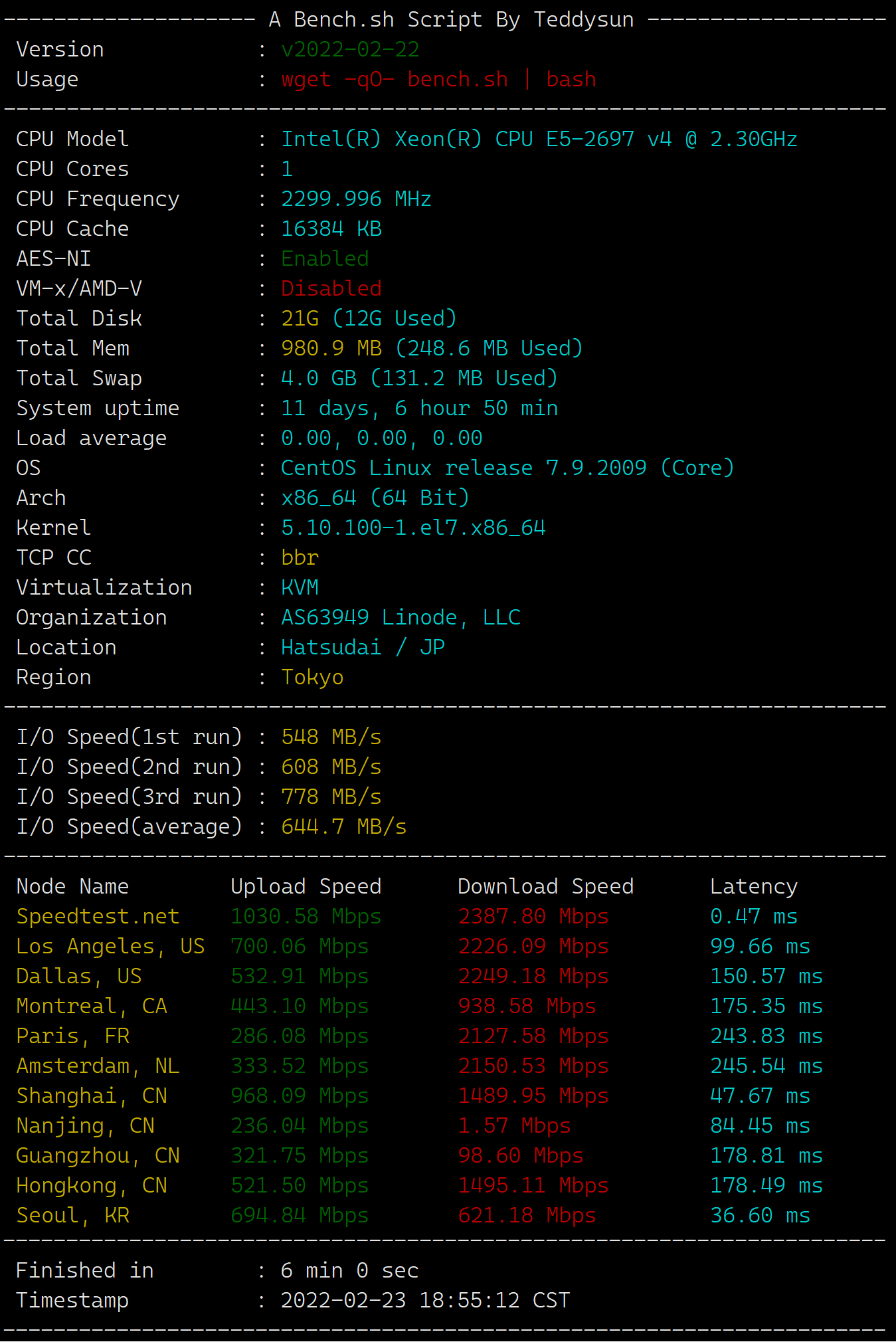
Task: Click the AES-NI Enabled status
Action: (x=325, y=258)
